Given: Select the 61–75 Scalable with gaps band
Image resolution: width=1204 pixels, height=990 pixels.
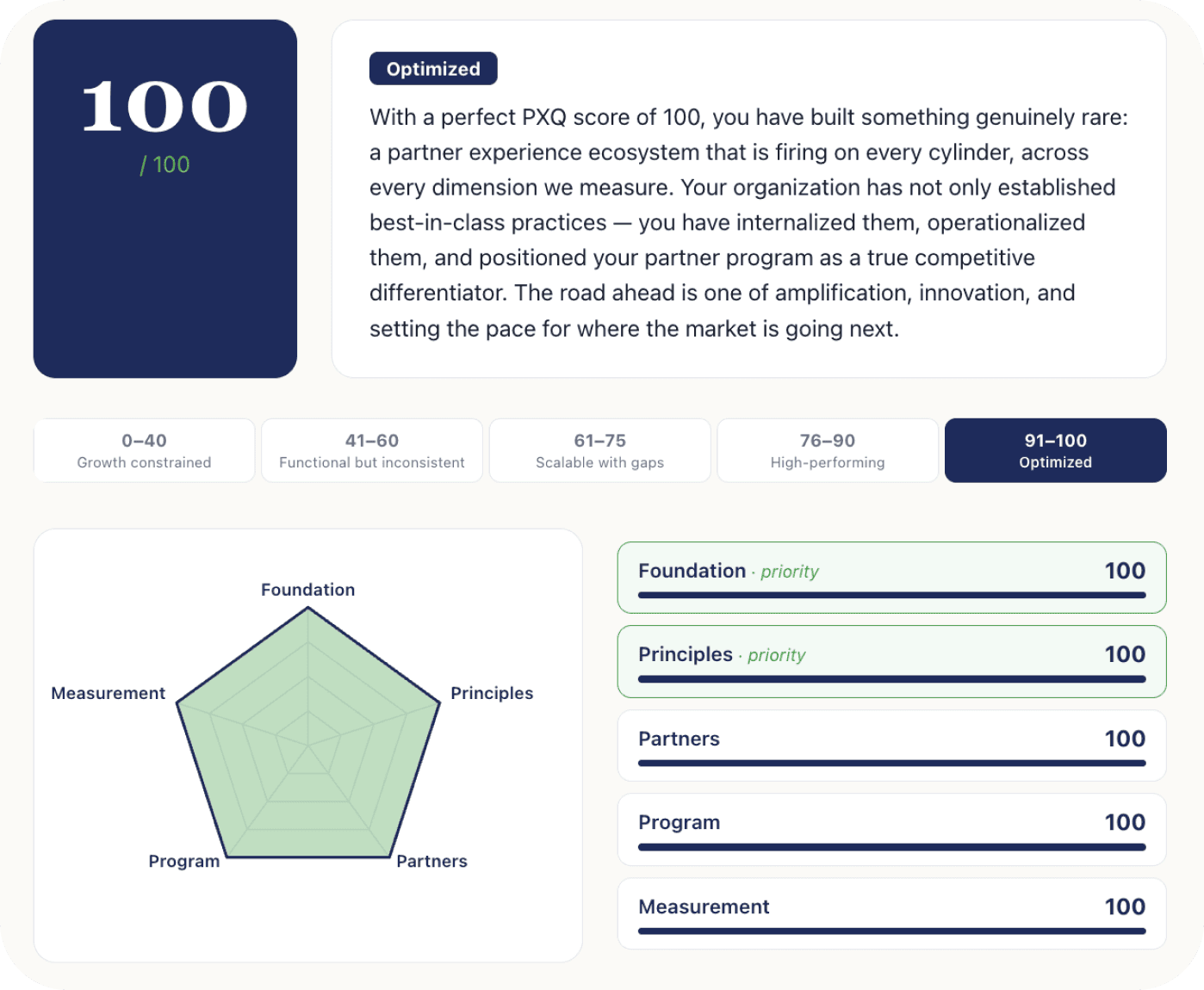Looking at the screenshot, I should (x=600, y=450).
